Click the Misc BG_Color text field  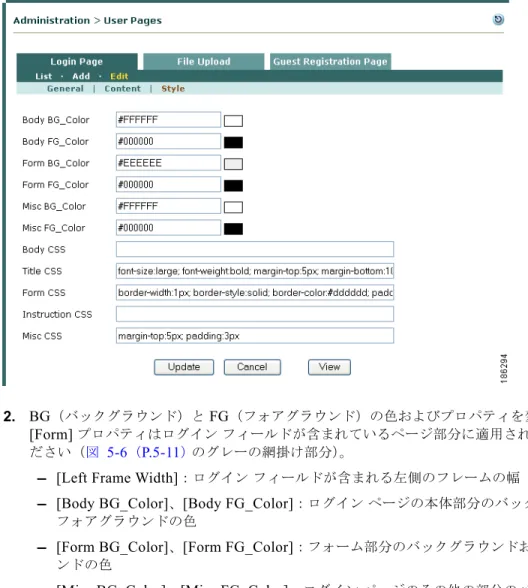tap(168, 206)
